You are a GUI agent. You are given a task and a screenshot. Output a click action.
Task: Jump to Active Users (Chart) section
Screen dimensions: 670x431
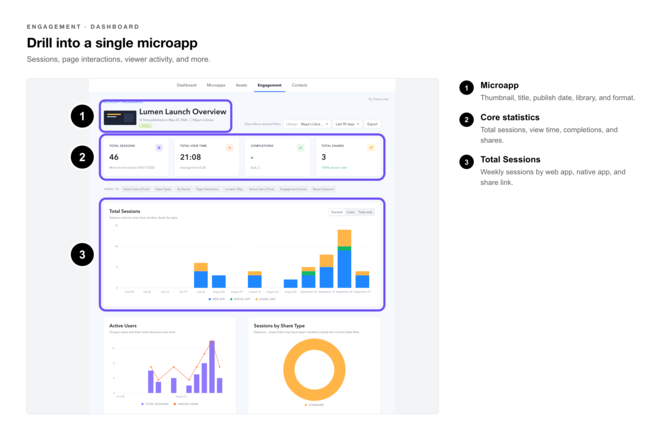[x=136, y=189]
